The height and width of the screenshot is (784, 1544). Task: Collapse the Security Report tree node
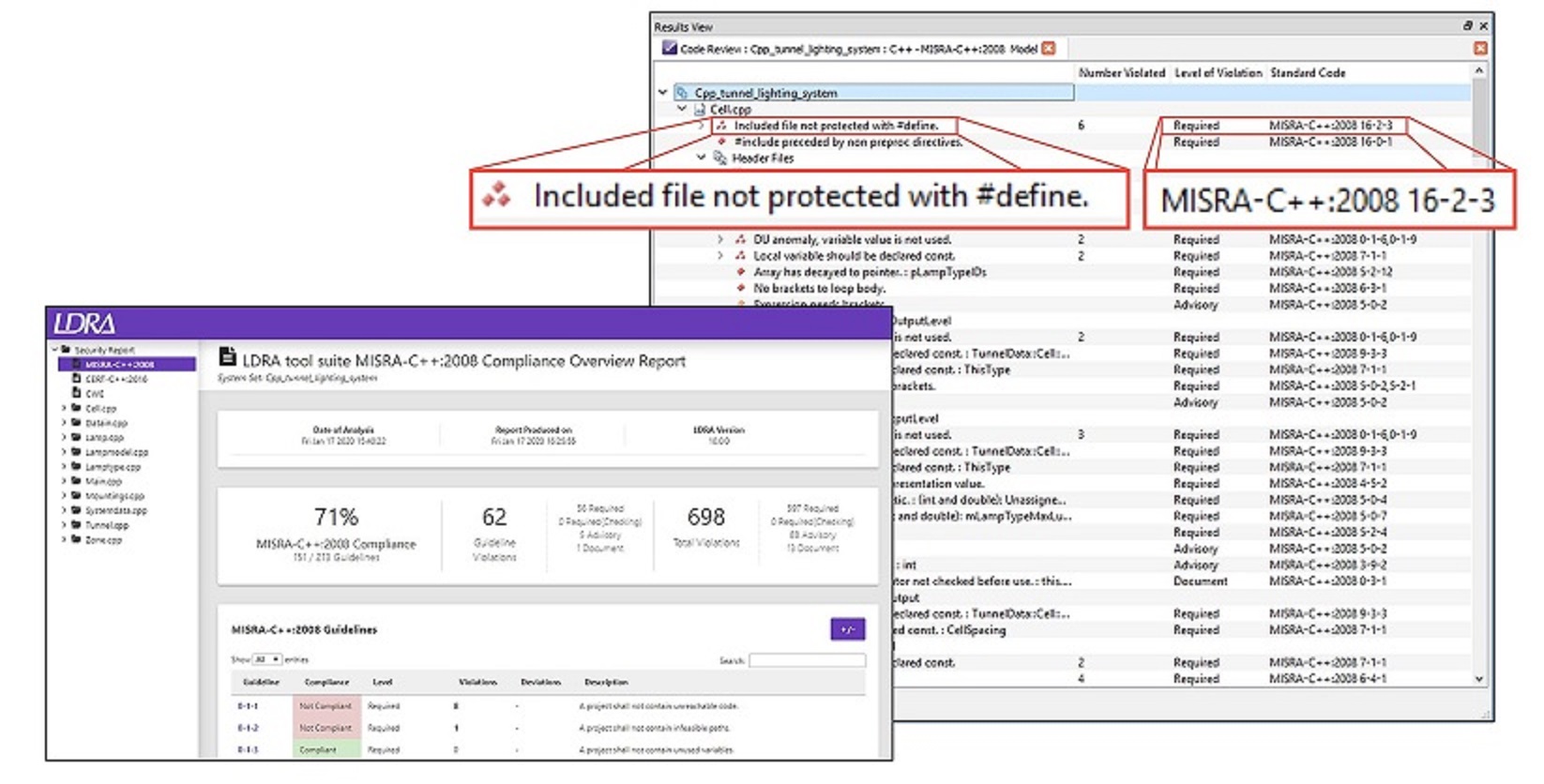[x=54, y=350]
